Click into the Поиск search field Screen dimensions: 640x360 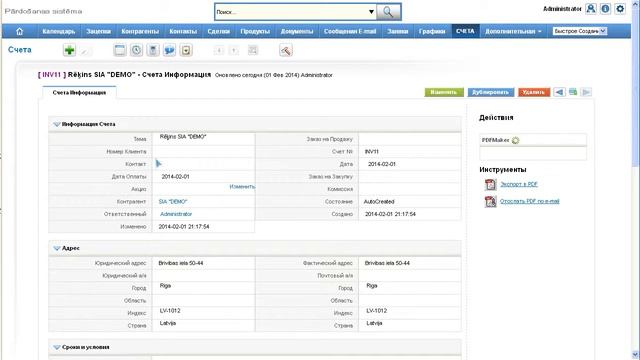click(x=291, y=12)
